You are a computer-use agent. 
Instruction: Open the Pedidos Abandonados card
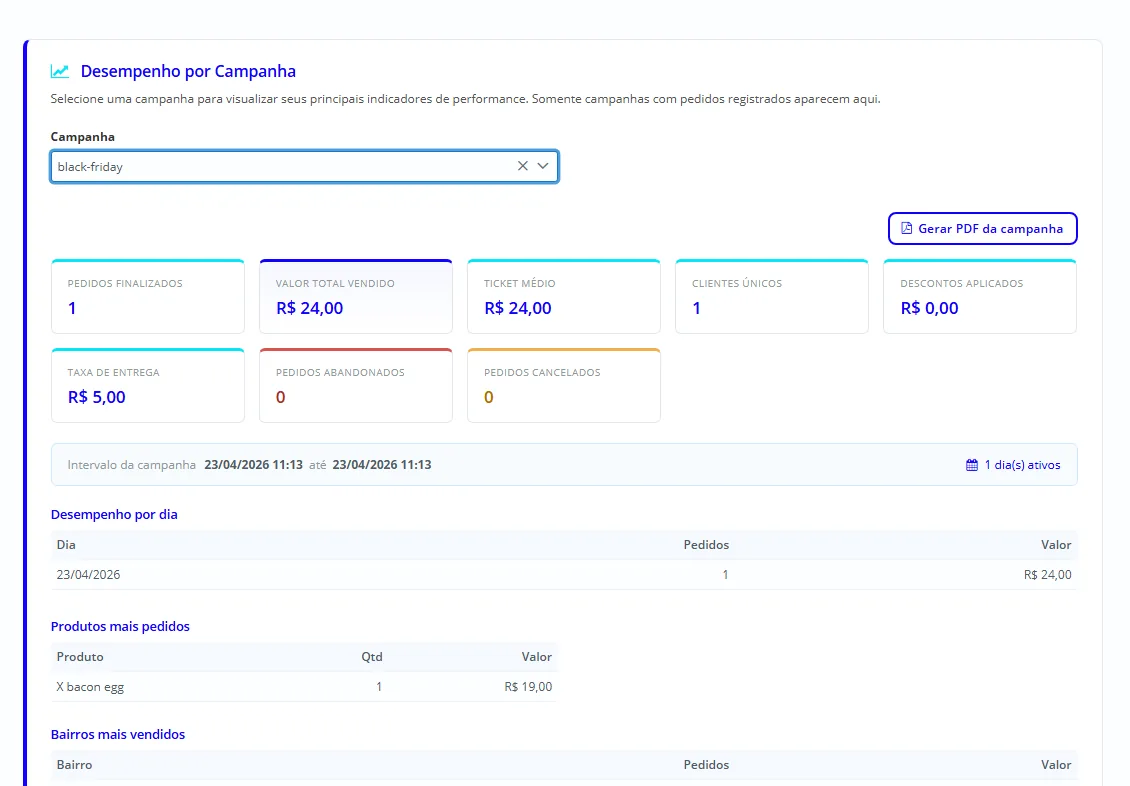click(x=356, y=385)
